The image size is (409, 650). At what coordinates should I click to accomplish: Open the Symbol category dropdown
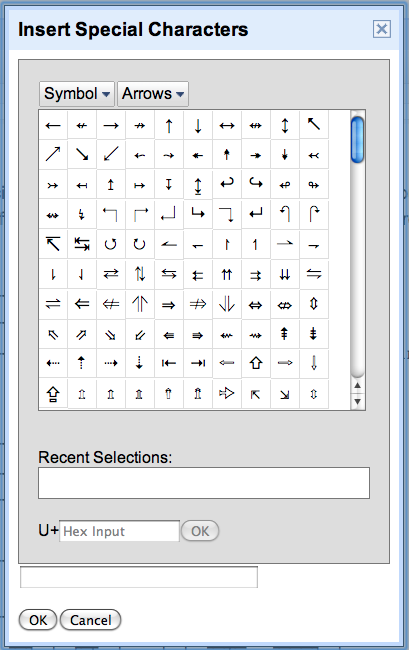[77, 94]
